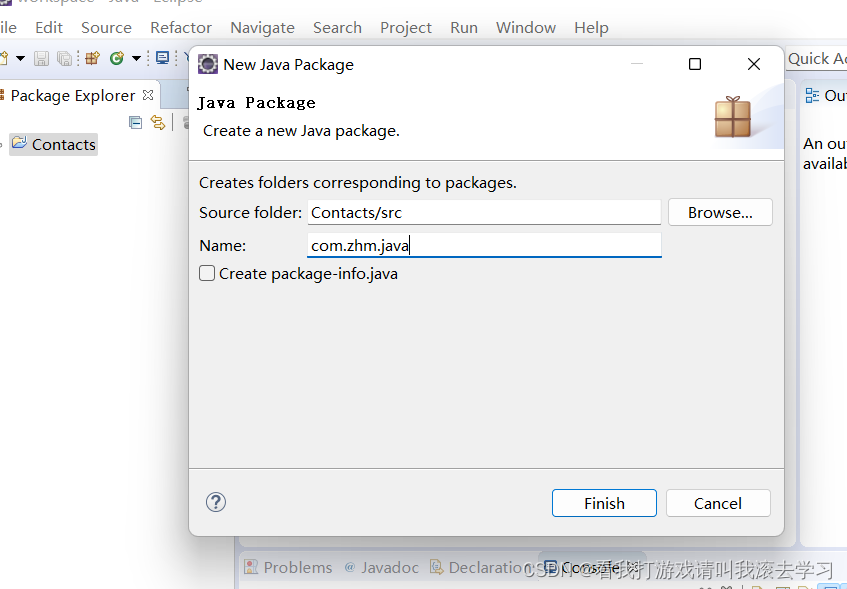Screen dimensions: 847x589
Task: Enable Create package-info.java checkbox
Action: click(x=207, y=273)
